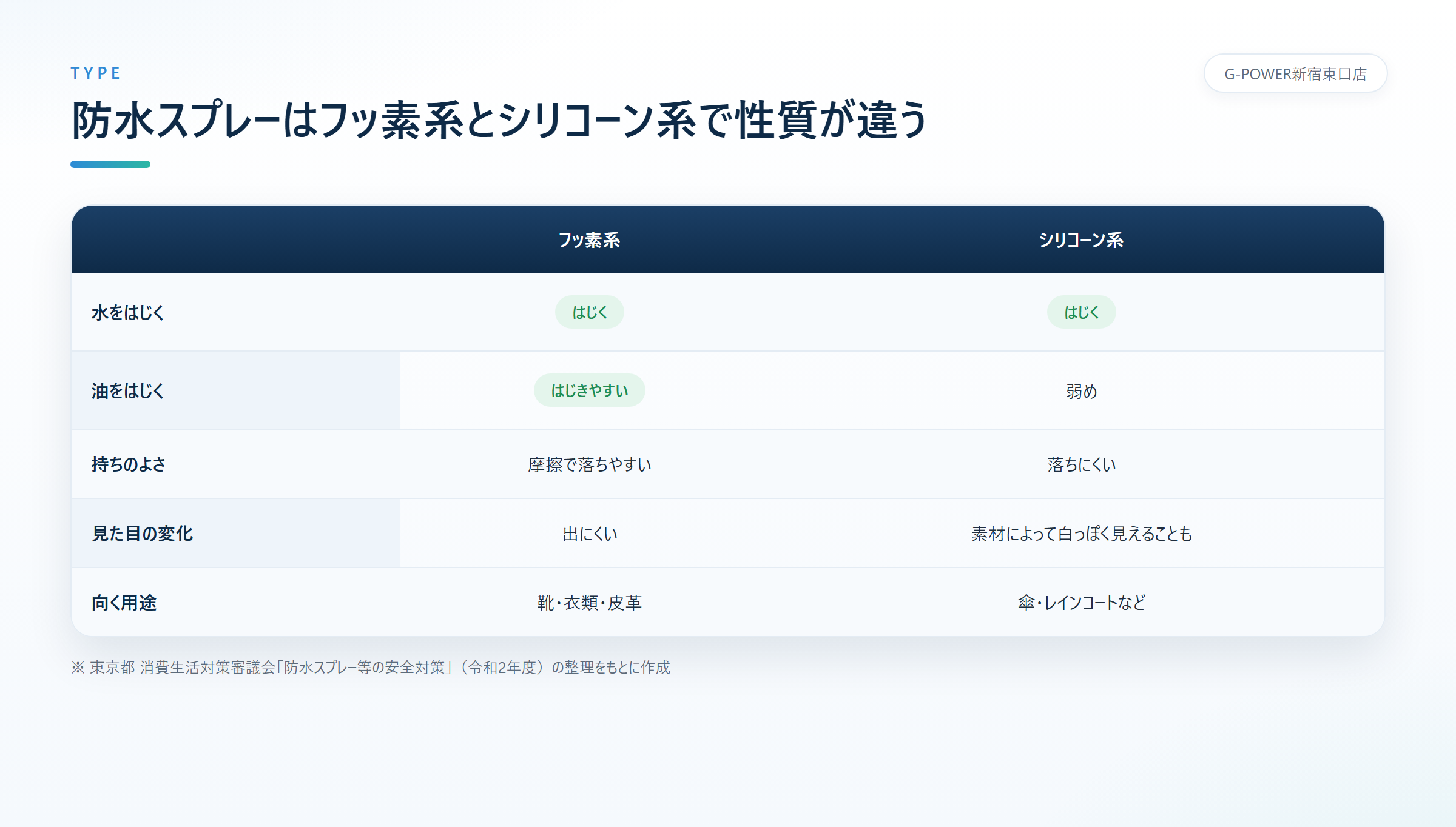Screen dimensions: 1456x827
Task: Click the slide title 防水スプレーはフッ素系とシリコーン系で性質が違う
Action: [499, 120]
